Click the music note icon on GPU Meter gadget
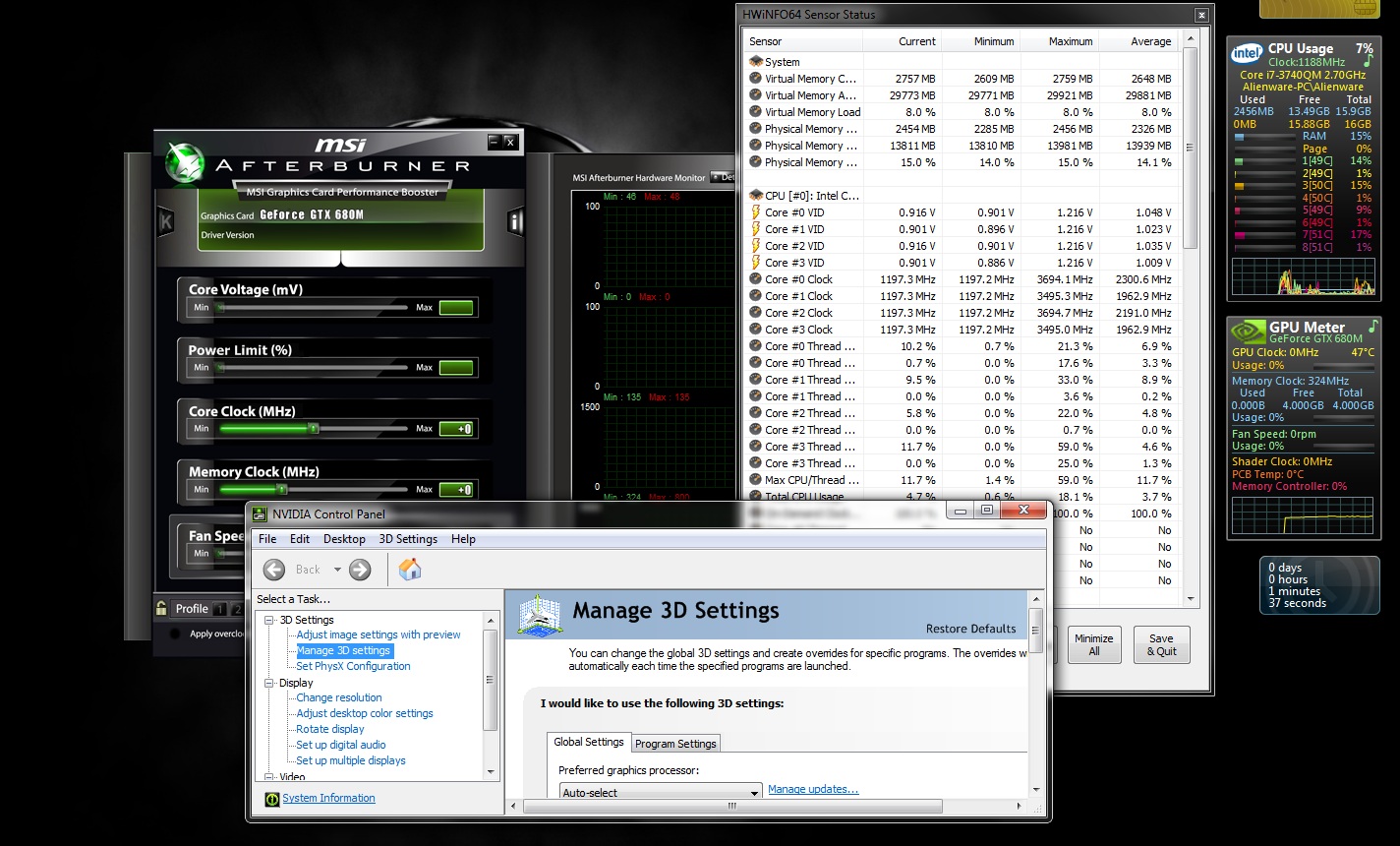Image resolution: width=1400 pixels, height=846 pixels. click(x=1373, y=327)
